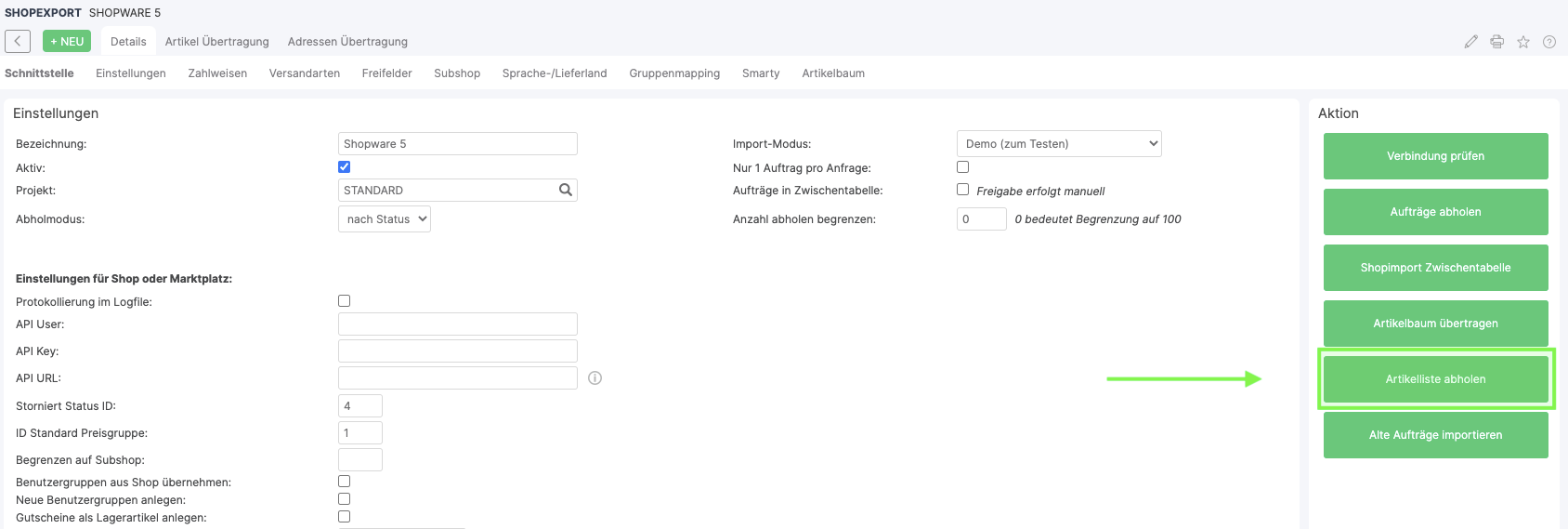Image resolution: width=1568 pixels, height=529 pixels.
Task: Click Verbindung prüfen button
Action: pyautogui.click(x=1436, y=156)
